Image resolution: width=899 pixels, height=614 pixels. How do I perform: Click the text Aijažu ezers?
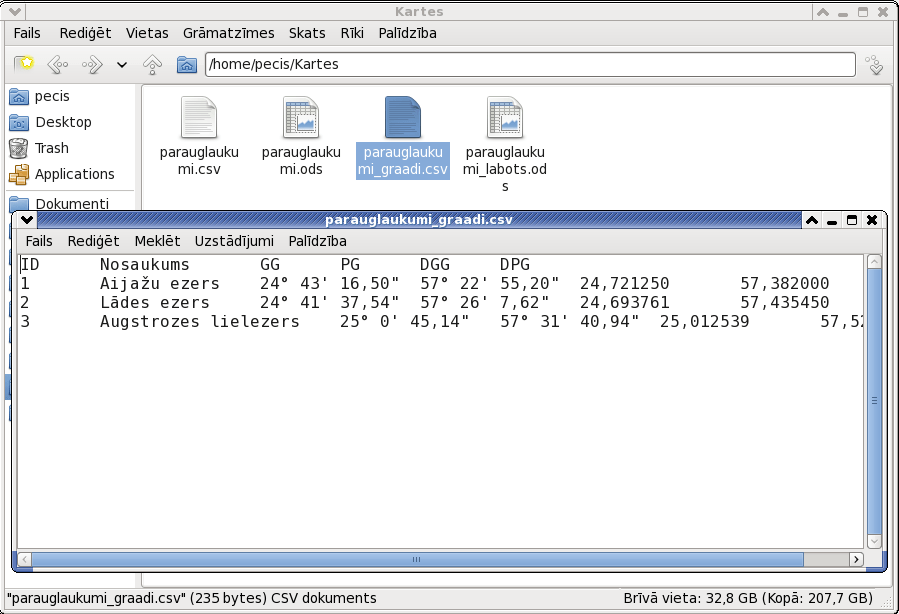tap(159, 284)
